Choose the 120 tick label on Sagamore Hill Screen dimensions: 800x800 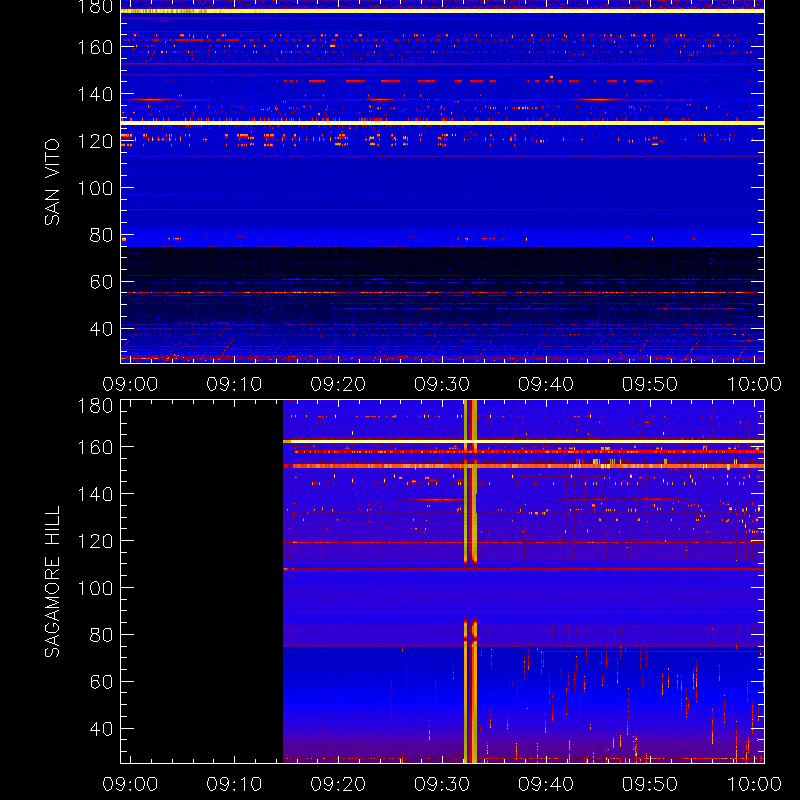click(95, 541)
